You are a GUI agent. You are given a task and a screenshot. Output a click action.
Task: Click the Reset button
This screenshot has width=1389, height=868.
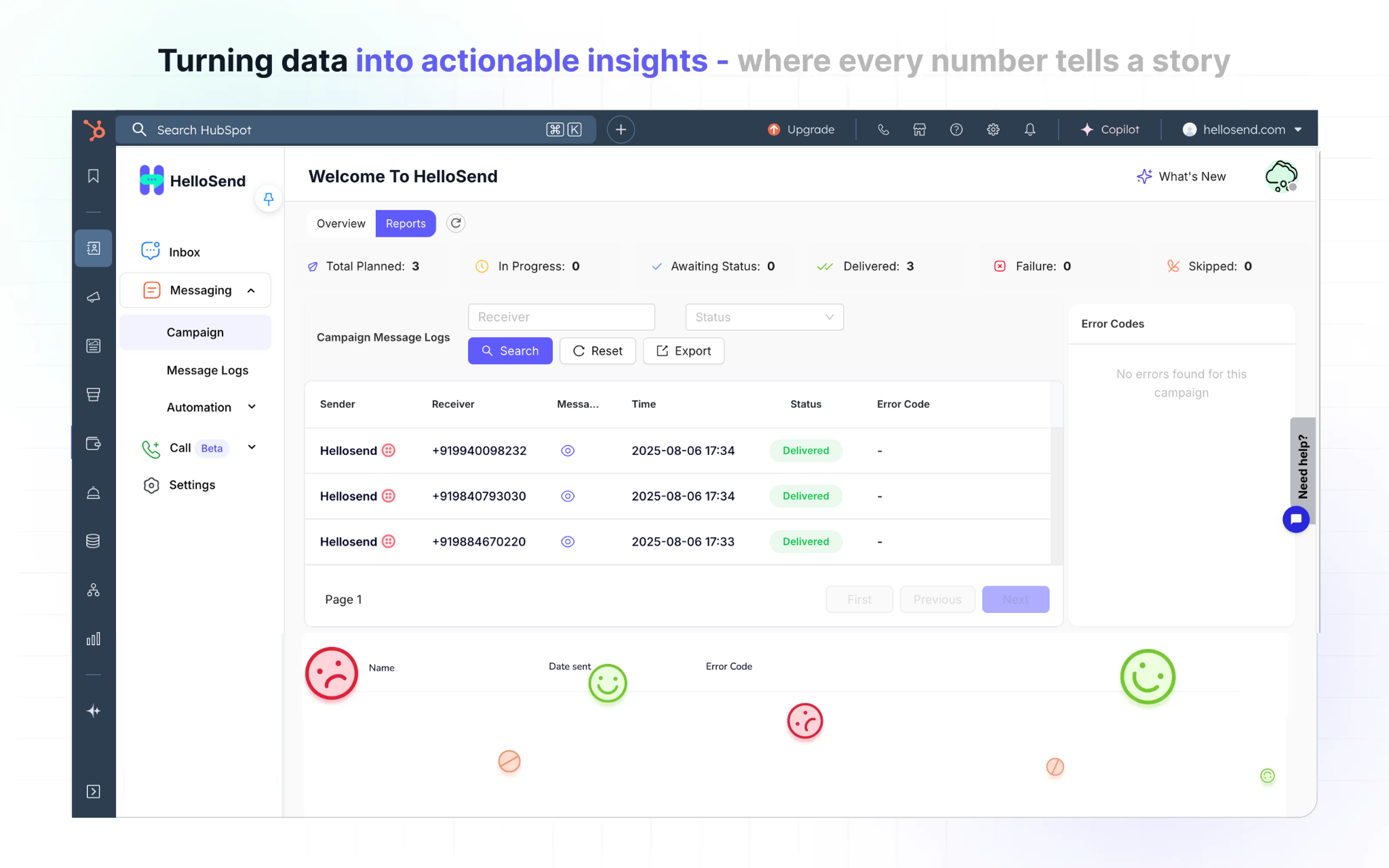pos(598,351)
